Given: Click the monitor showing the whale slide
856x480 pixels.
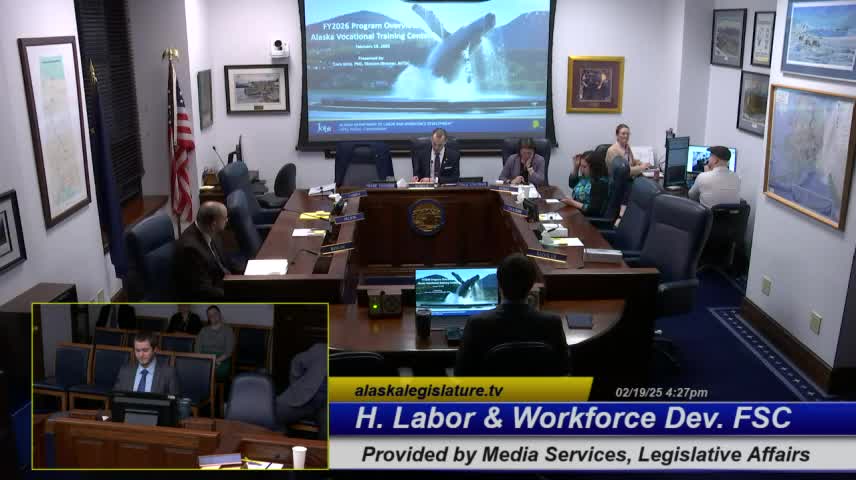Looking at the screenshot, I should point(456,292).
